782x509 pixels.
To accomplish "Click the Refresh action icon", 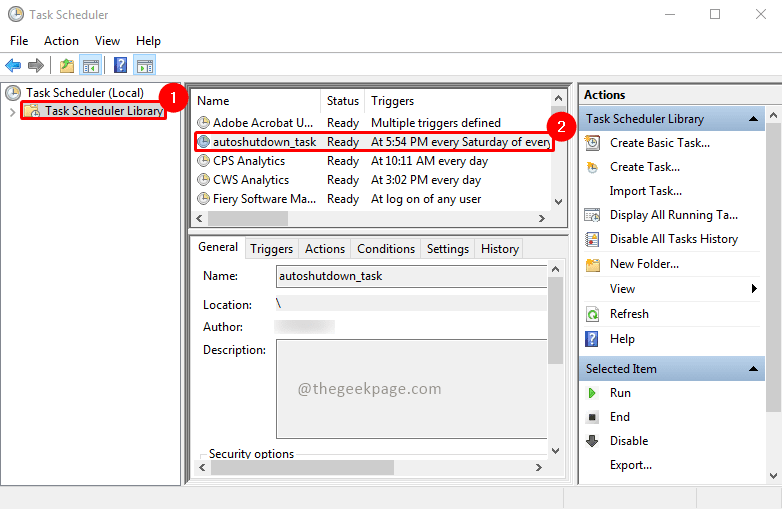I will pos(592,314).
